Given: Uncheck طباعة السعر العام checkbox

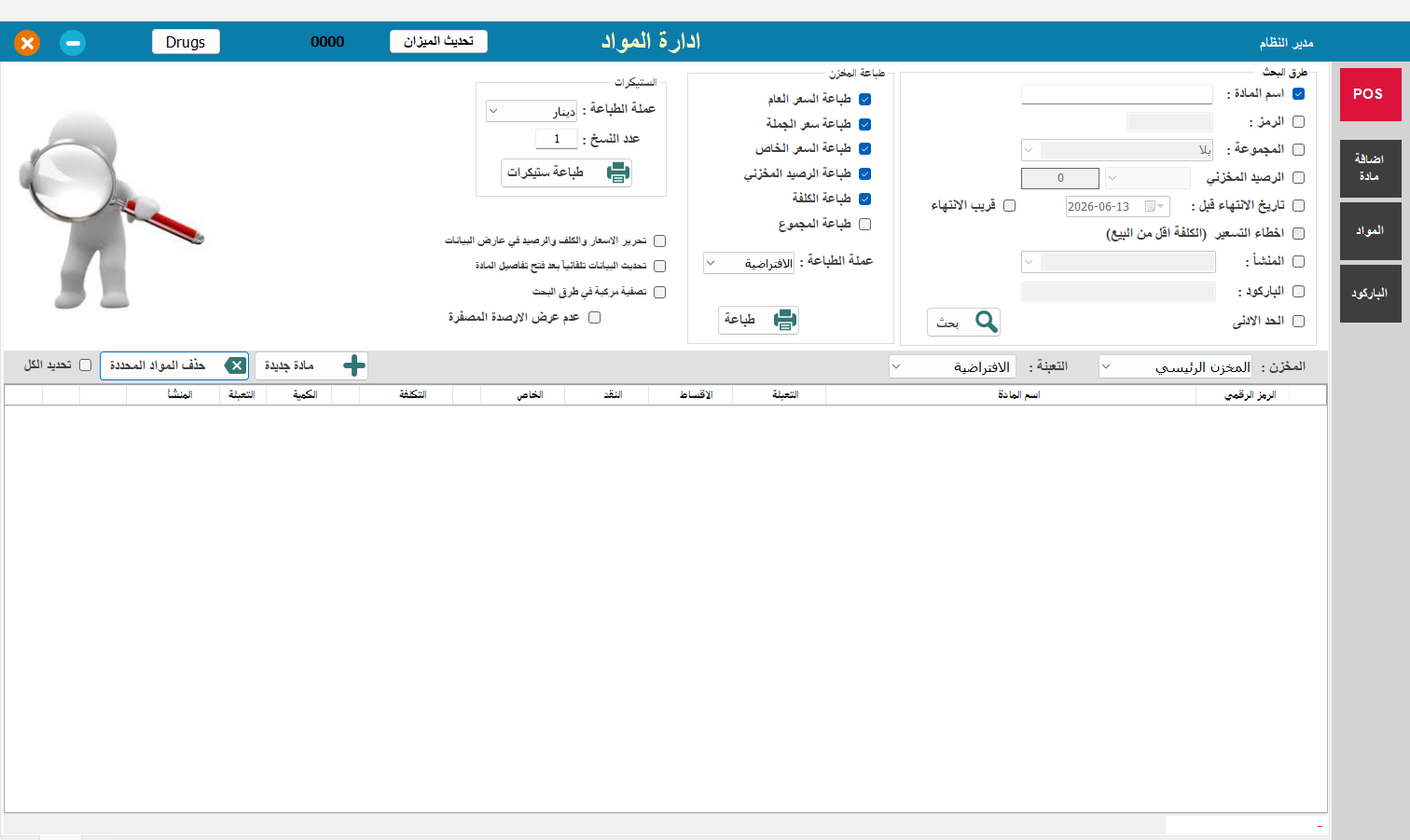Looking at the screenshot, I should click(x=864, y=100).
